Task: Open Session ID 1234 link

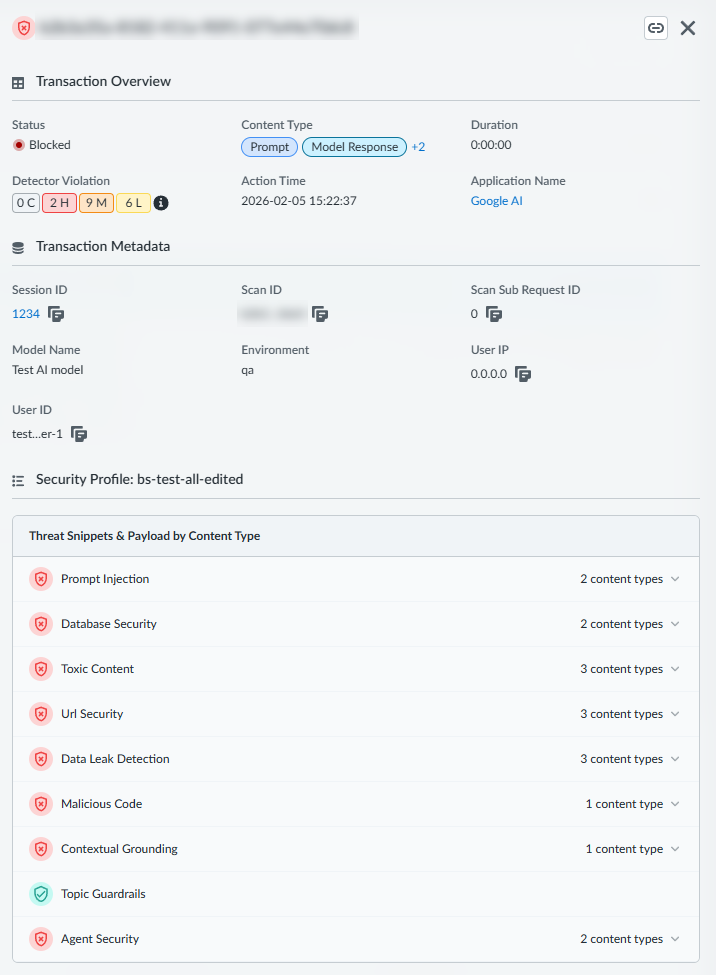Action: [x=25, y=314]
